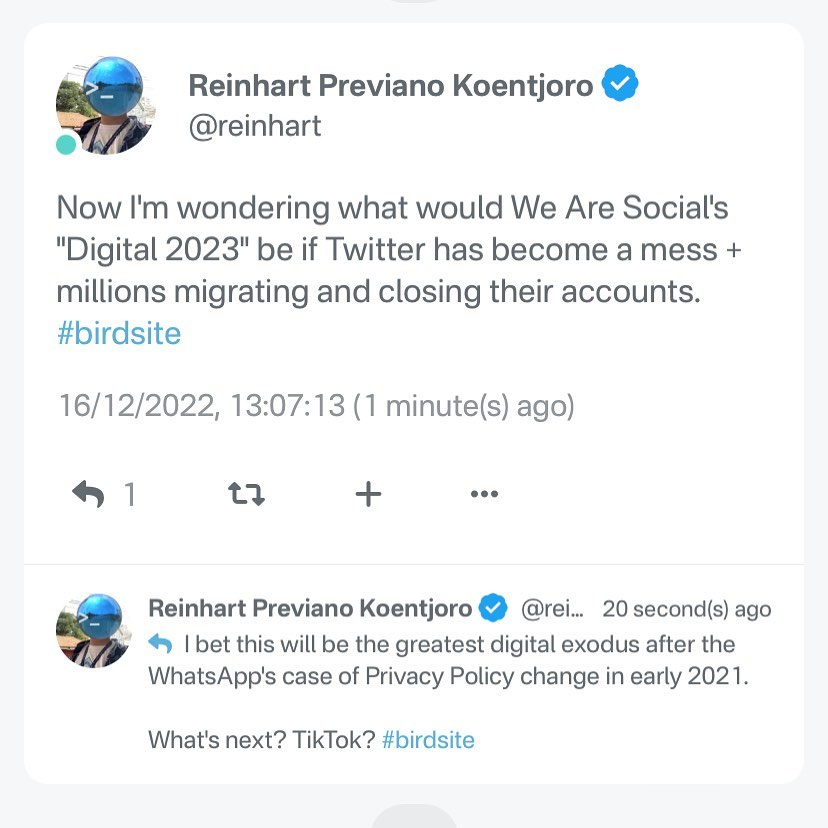
Task: Click the author name on the main post
Action: [390, 86]
